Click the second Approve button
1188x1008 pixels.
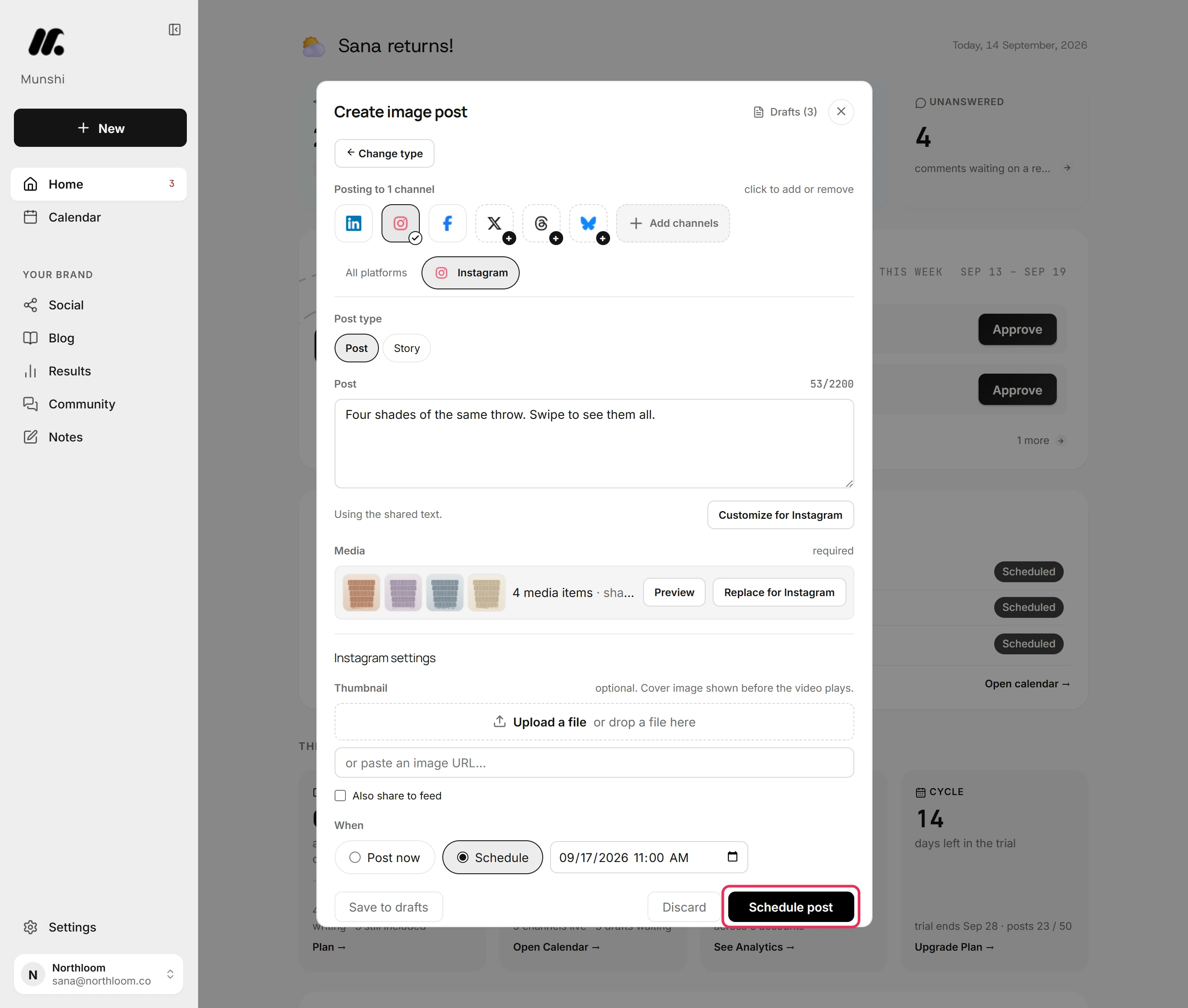1017,390
